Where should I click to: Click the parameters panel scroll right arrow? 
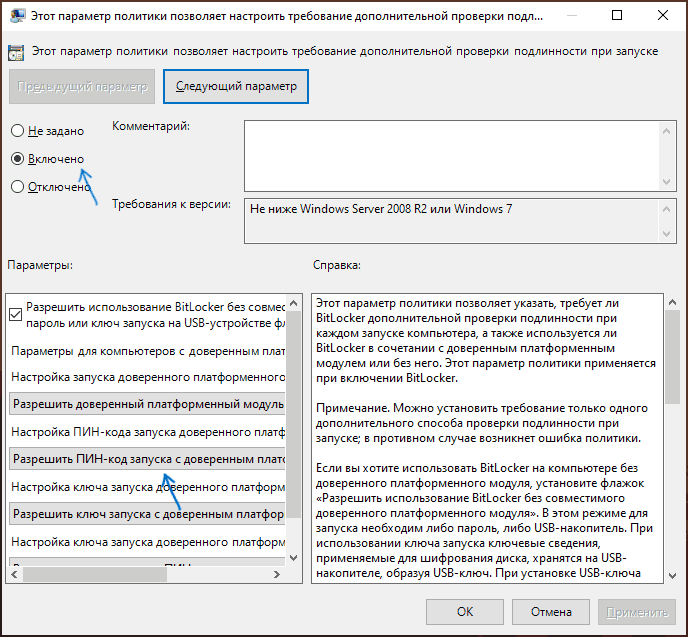click(276, 574)
